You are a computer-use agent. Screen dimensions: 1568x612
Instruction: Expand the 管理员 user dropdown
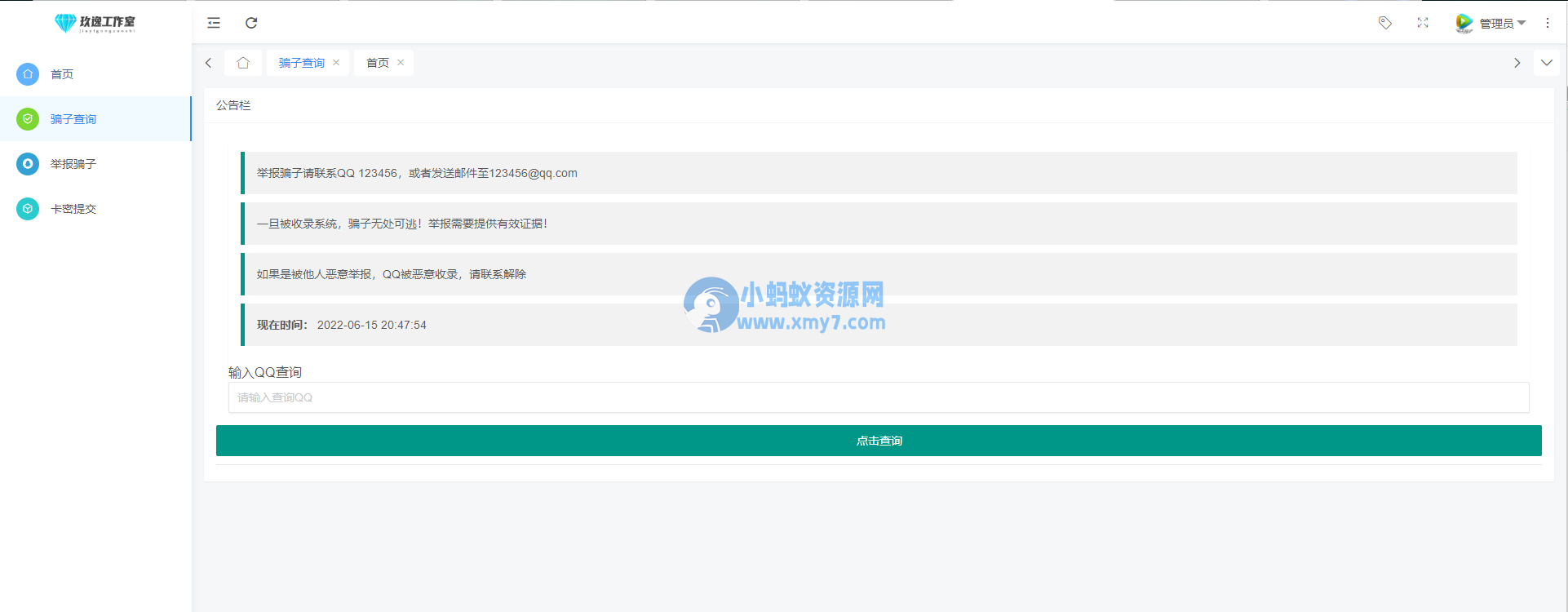pyautogui.click(x=1503, y=23)
